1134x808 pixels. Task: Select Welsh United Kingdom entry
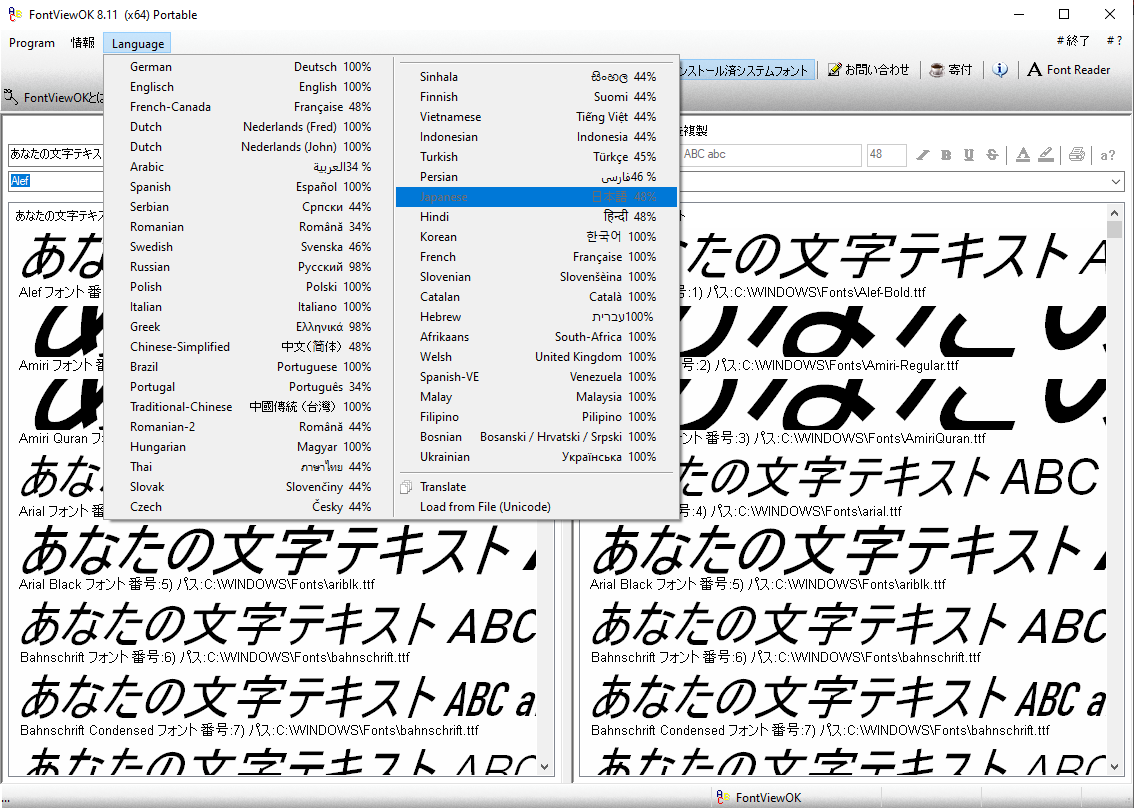[x=537, y=357]
